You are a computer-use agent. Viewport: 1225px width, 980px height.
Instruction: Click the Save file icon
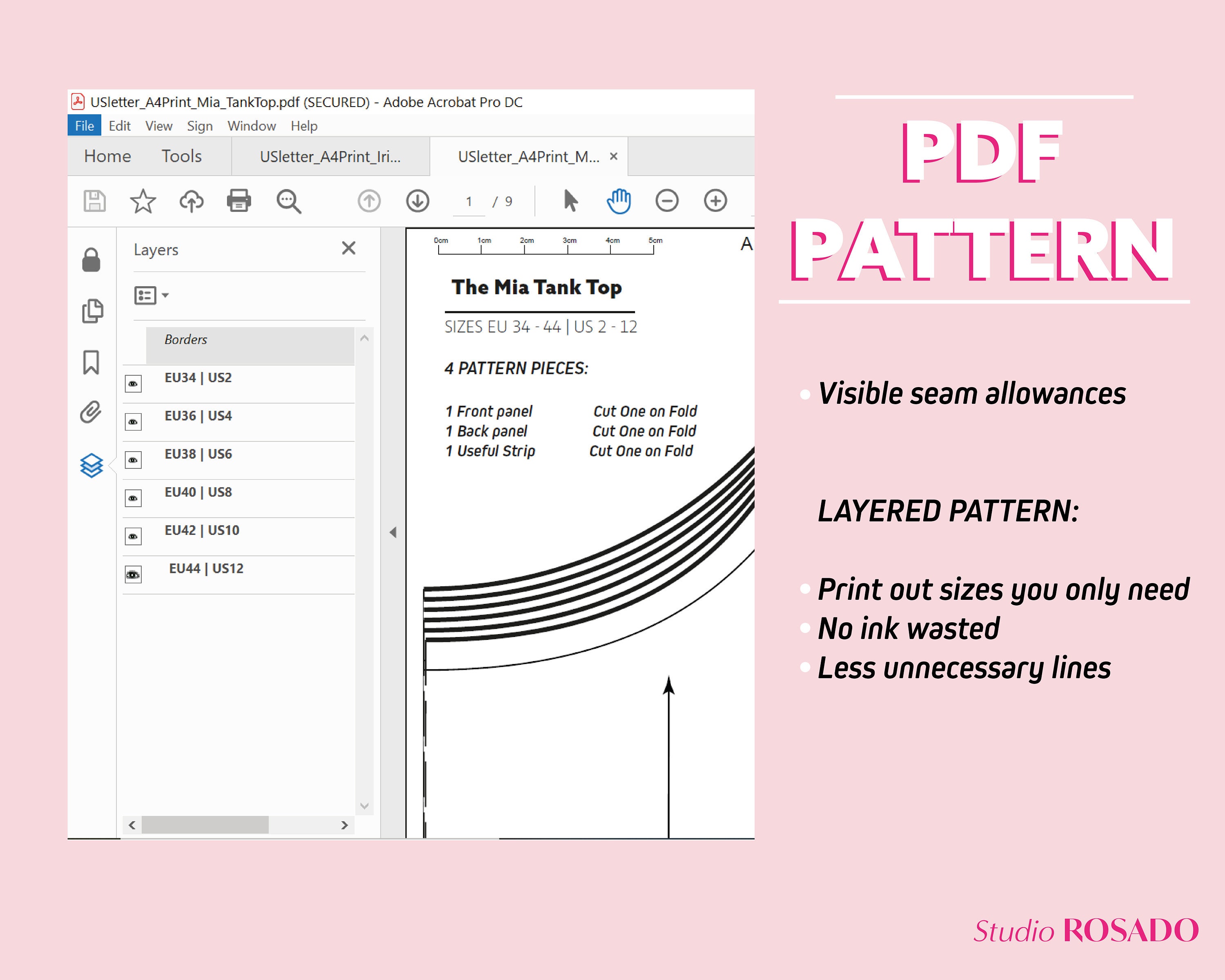(94, 201)
